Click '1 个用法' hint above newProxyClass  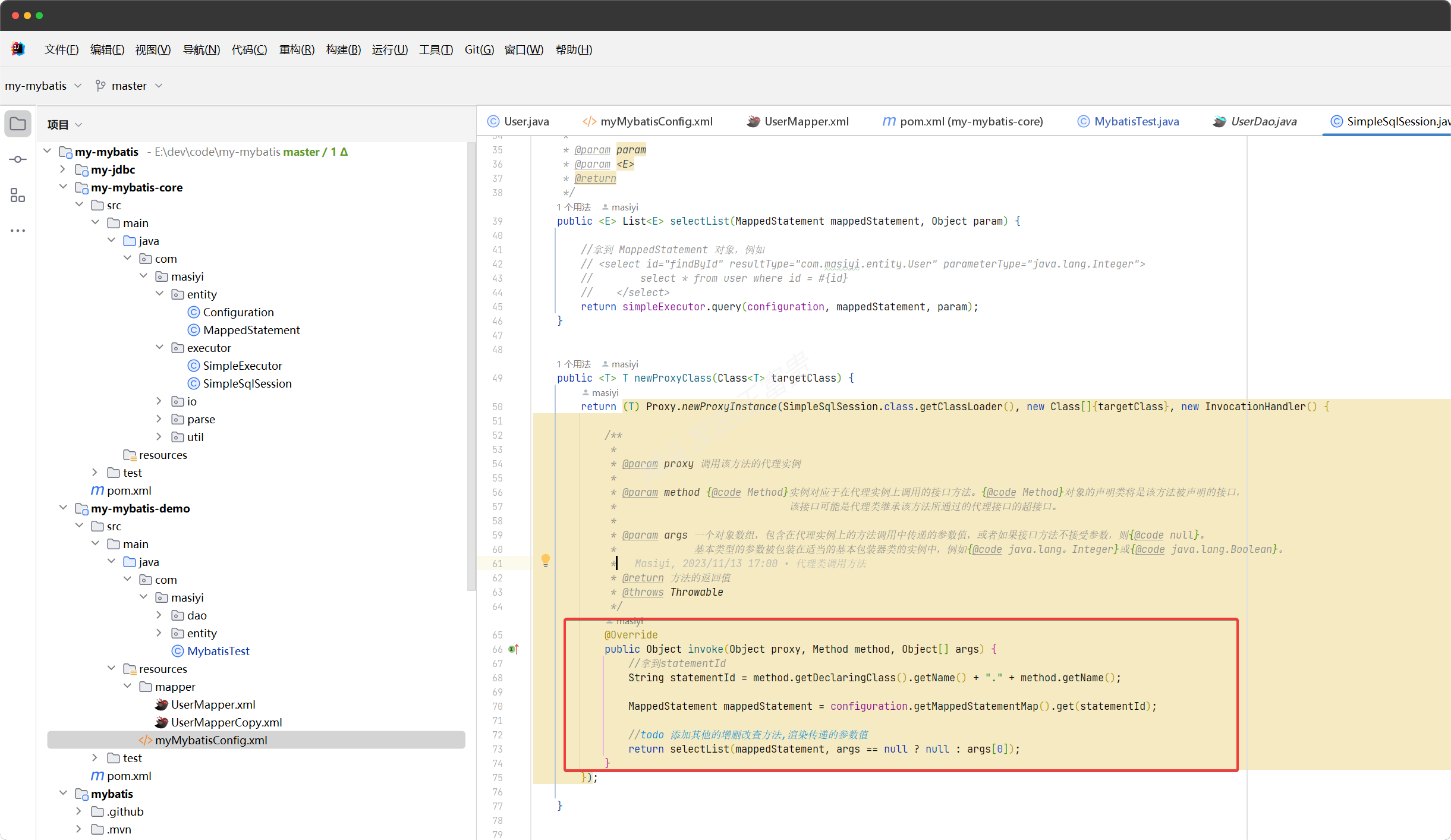click(x=574, y=364)
